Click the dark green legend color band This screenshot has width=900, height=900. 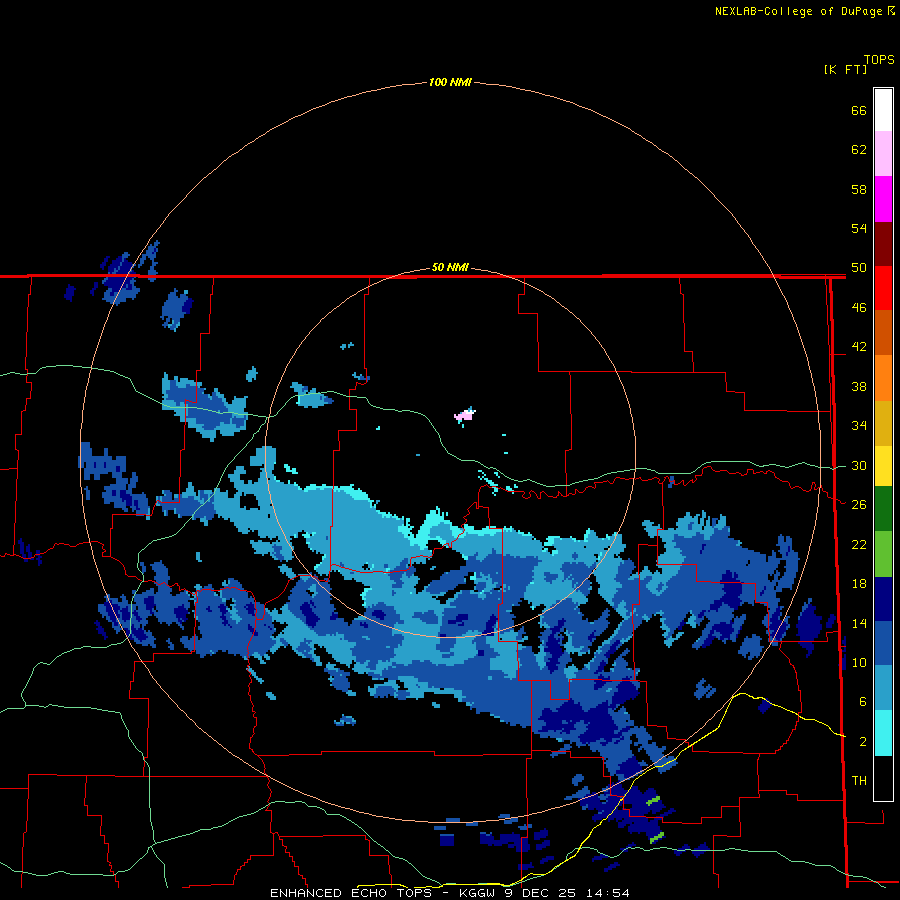[x=883, y=509]
